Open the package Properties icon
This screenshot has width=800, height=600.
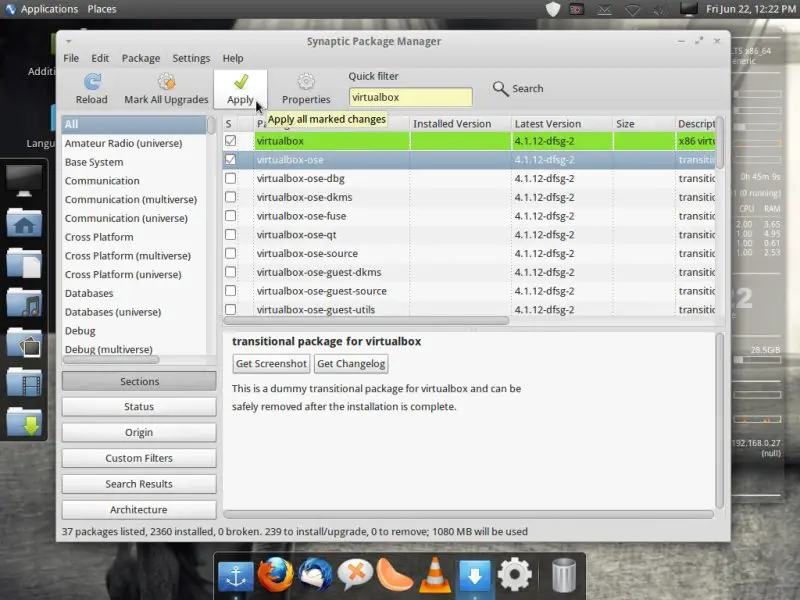pos(306,83)
